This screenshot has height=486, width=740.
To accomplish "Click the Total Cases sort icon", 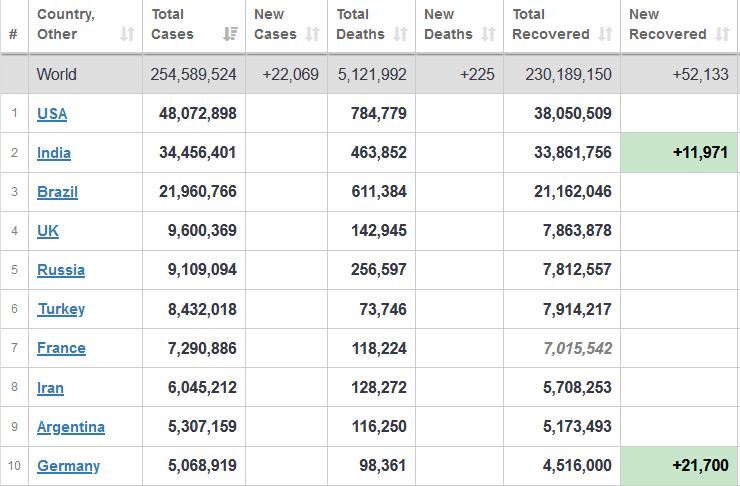I will coord(230,34).
